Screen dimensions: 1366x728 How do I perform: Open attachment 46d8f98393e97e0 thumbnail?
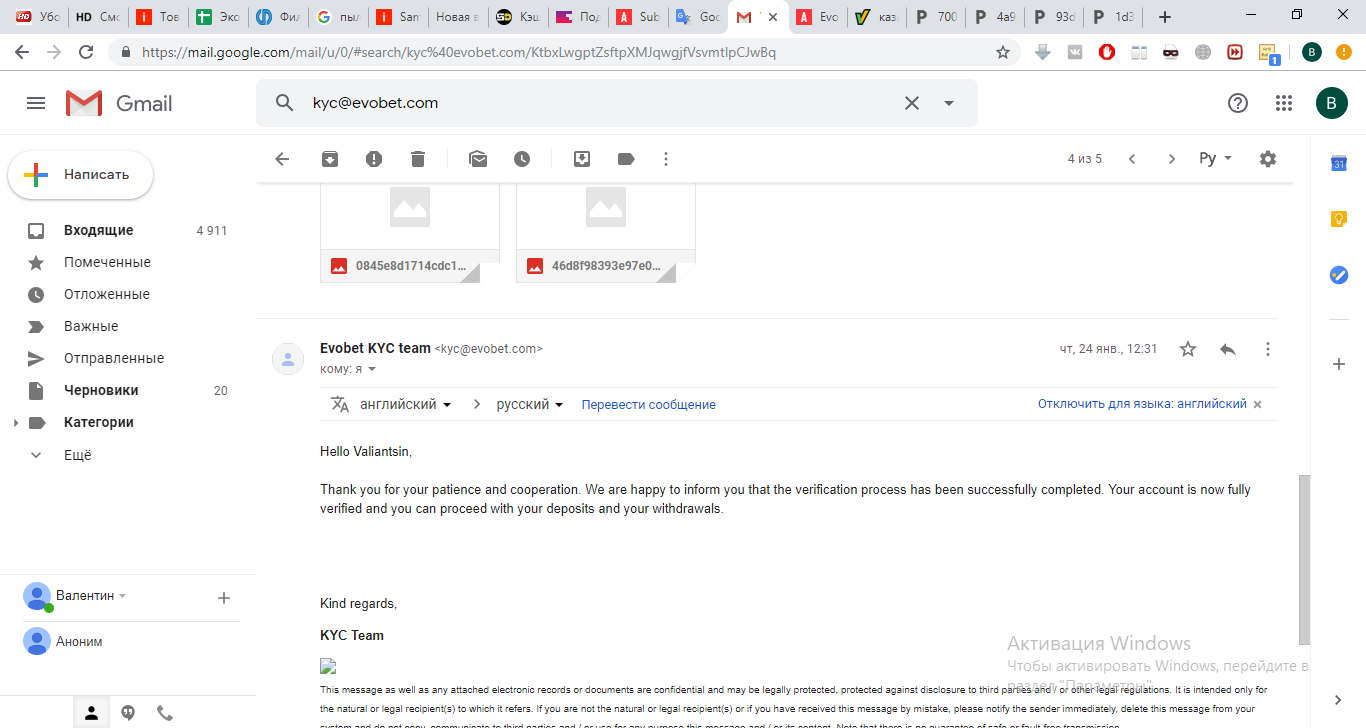coord(606,234)
